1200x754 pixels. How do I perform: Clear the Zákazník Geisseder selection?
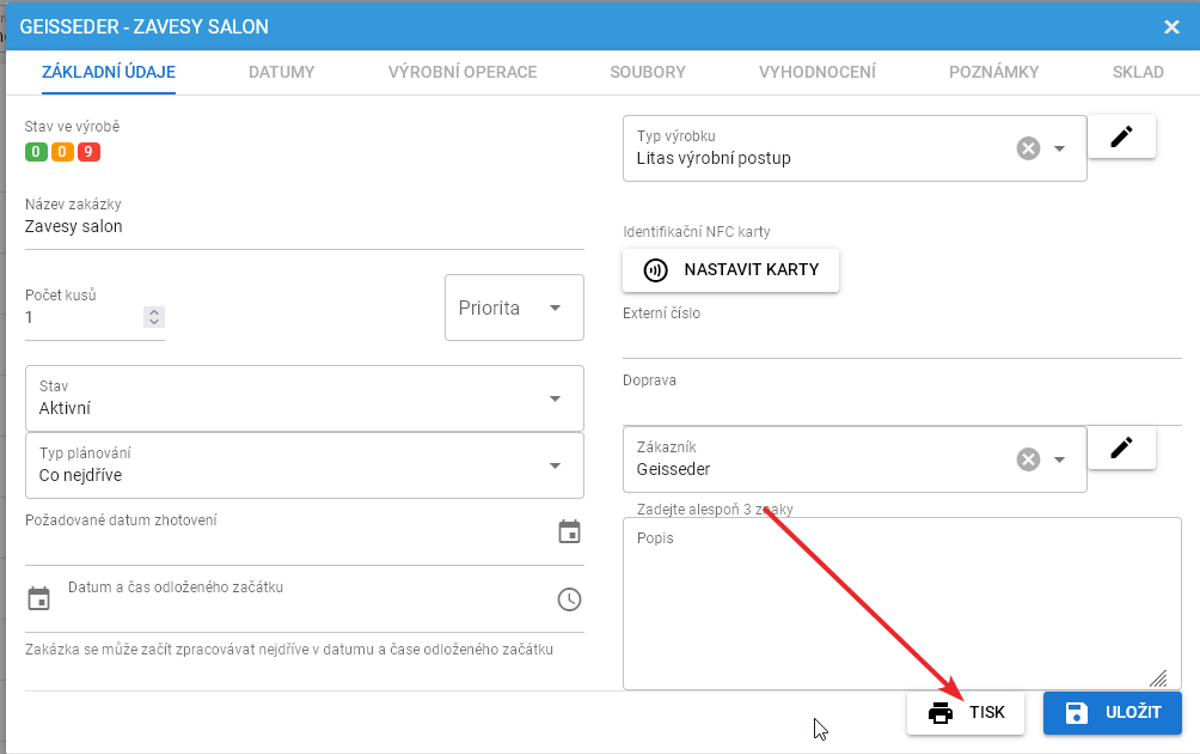[x=1028, y=460]
